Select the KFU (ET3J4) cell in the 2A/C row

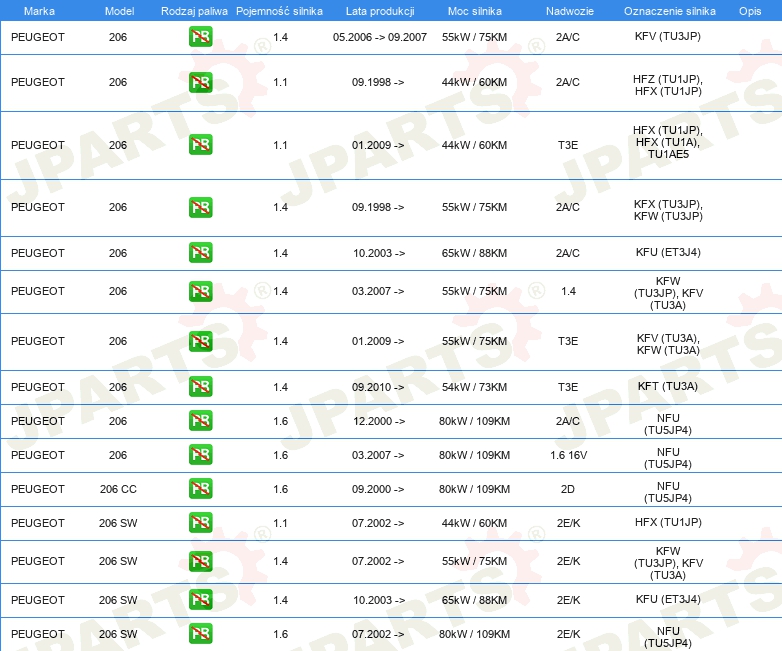[x=668, y=252]
